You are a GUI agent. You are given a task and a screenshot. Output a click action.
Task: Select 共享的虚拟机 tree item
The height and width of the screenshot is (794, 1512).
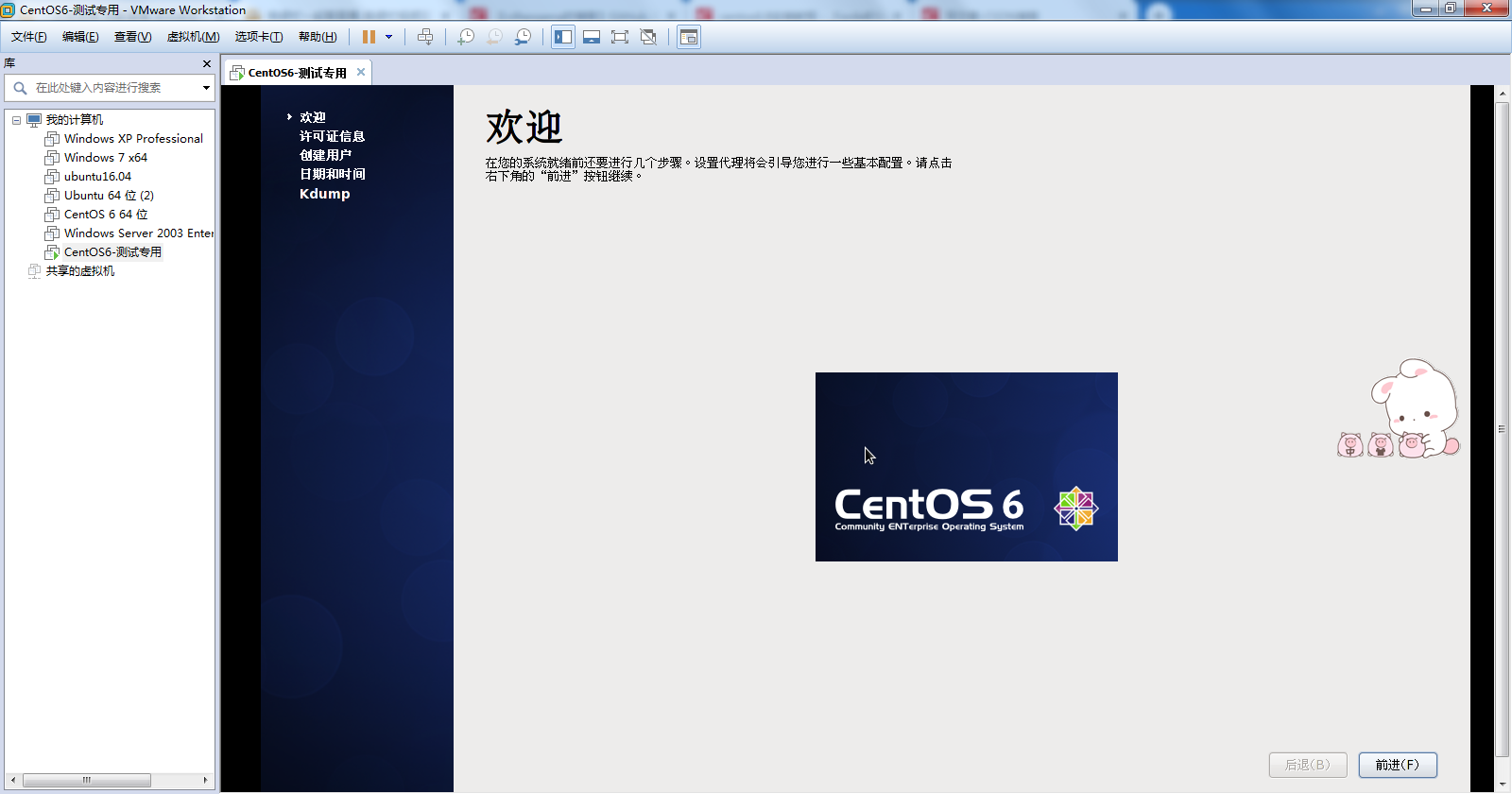coord(80,271)
